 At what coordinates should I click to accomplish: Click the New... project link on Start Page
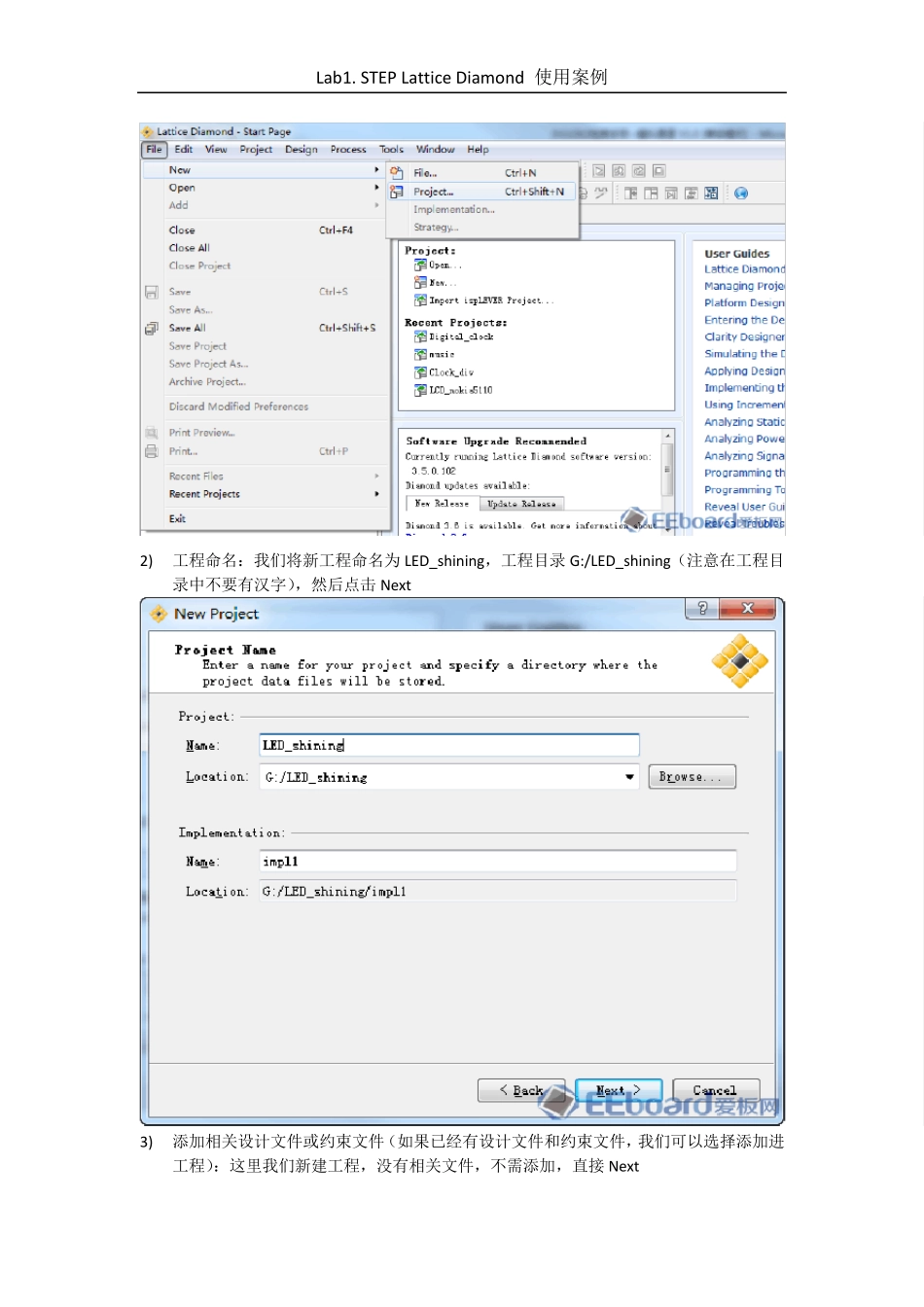point(443,283)
